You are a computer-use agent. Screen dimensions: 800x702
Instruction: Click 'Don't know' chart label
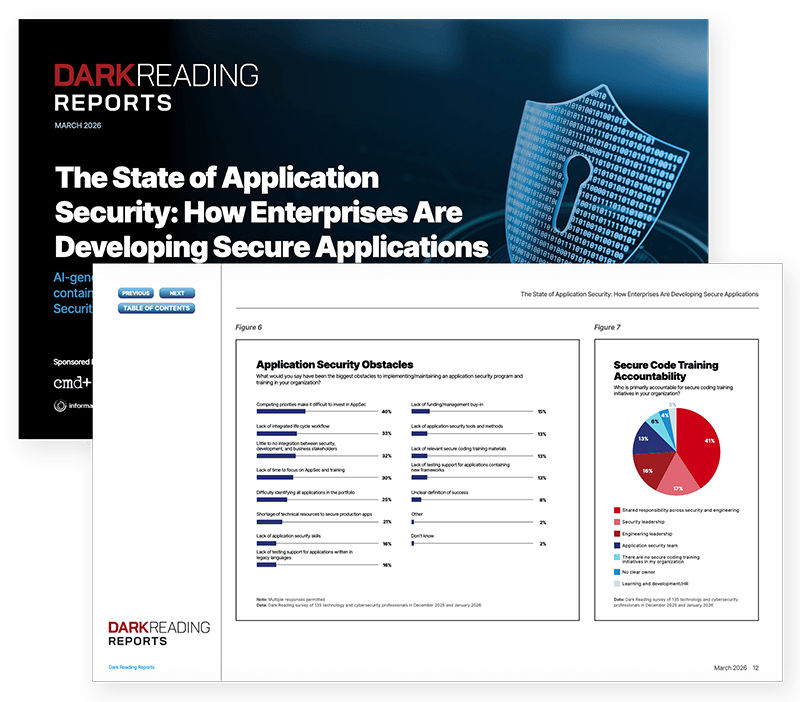422,536
